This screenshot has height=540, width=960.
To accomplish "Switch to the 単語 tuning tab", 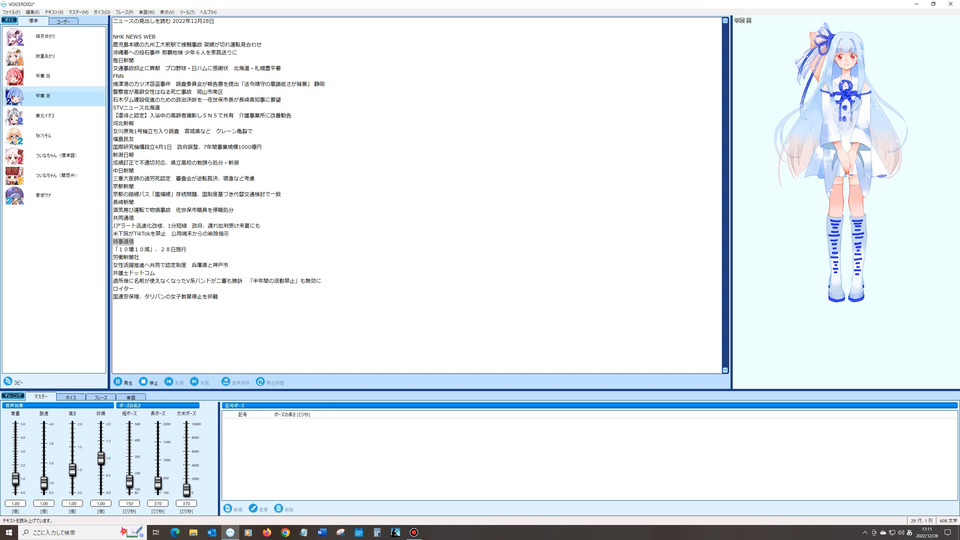I will [130, 397].
